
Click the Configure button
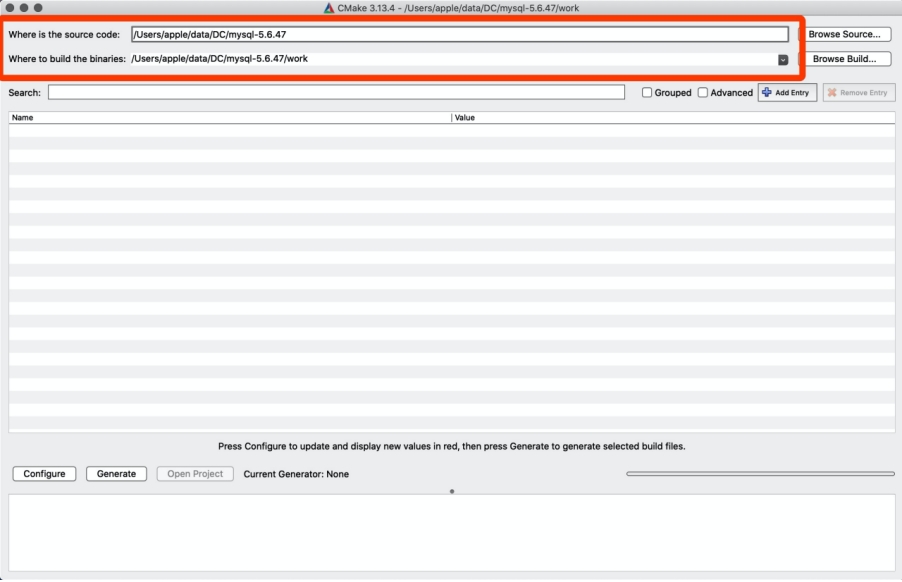coord(44,474)
